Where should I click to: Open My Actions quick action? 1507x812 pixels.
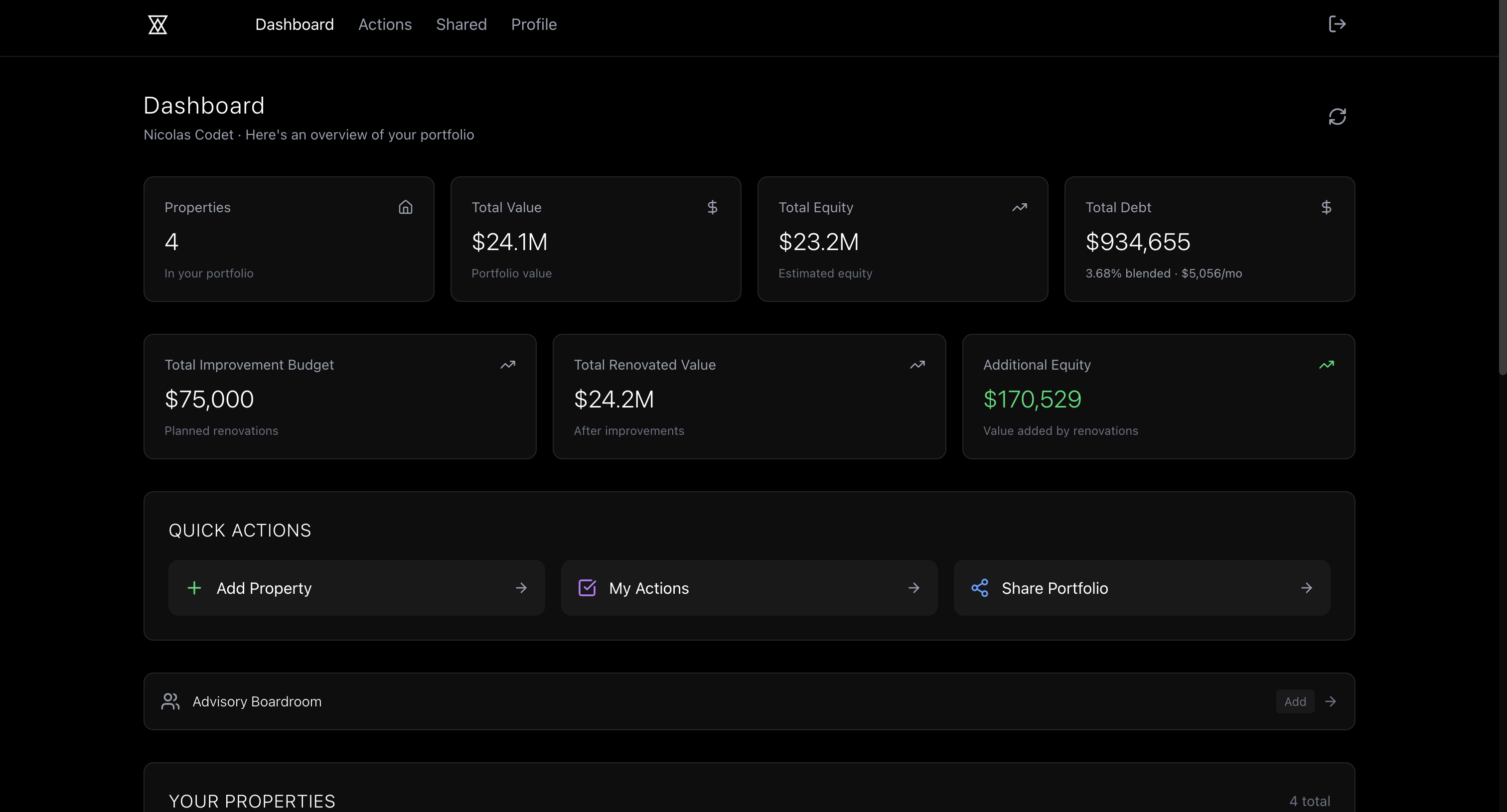point(749,587)
